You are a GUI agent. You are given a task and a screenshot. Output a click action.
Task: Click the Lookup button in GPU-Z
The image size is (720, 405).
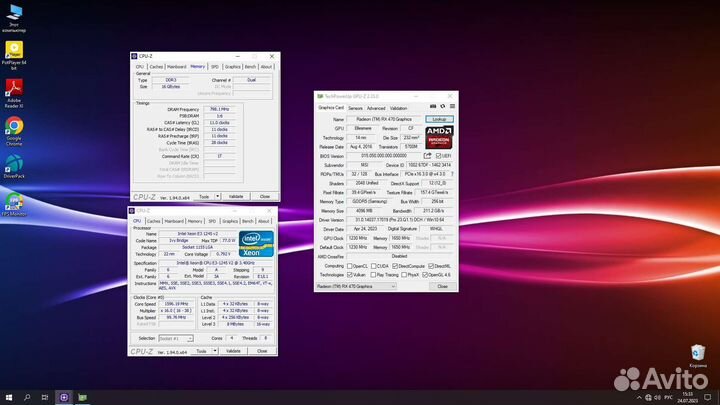[x=439, y=119]
